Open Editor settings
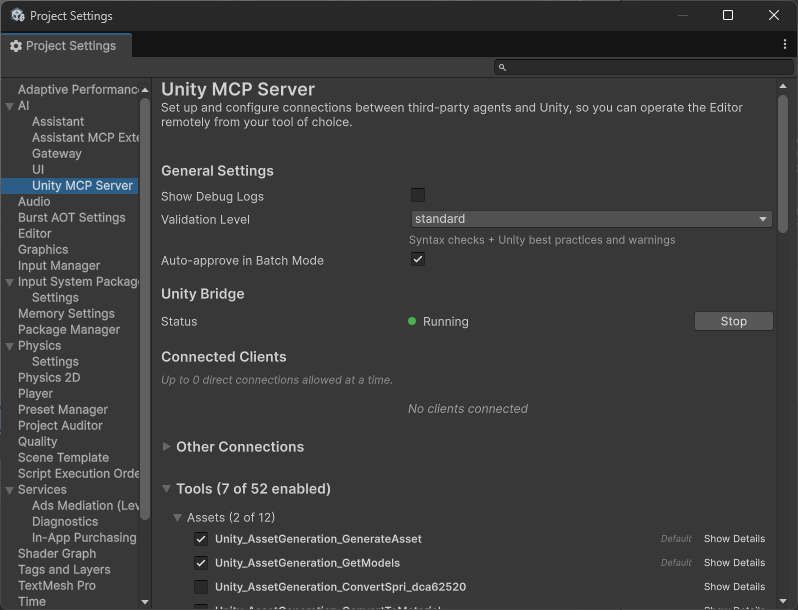The height and width of the screenshot is (610, 798). pos(35,234)
